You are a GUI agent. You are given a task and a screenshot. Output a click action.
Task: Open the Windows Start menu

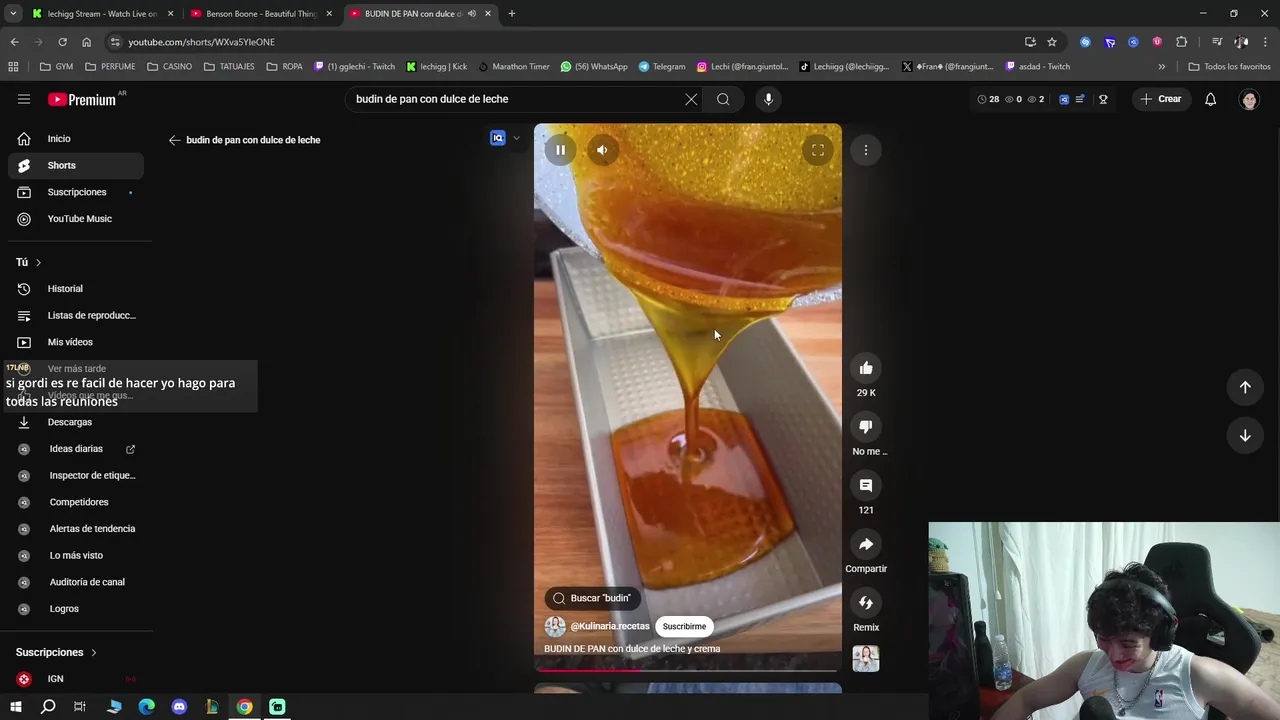coord(15,707)
